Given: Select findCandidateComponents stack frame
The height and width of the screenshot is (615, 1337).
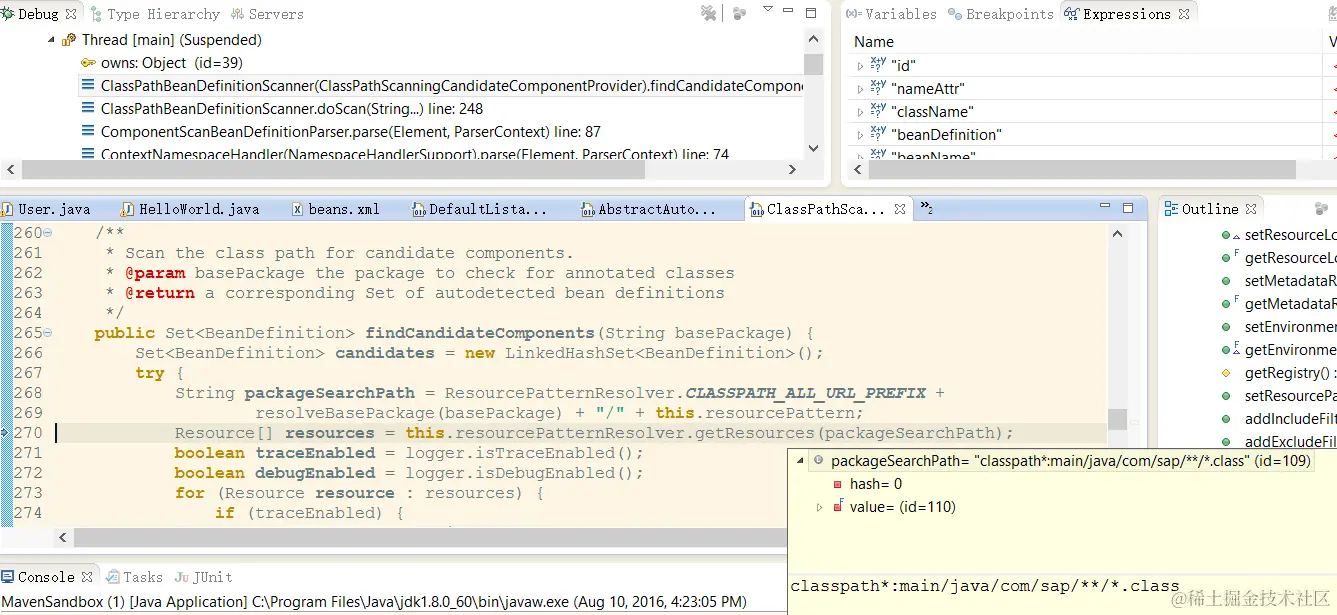Looking at the screenshot, I should [x=451, y=86].
